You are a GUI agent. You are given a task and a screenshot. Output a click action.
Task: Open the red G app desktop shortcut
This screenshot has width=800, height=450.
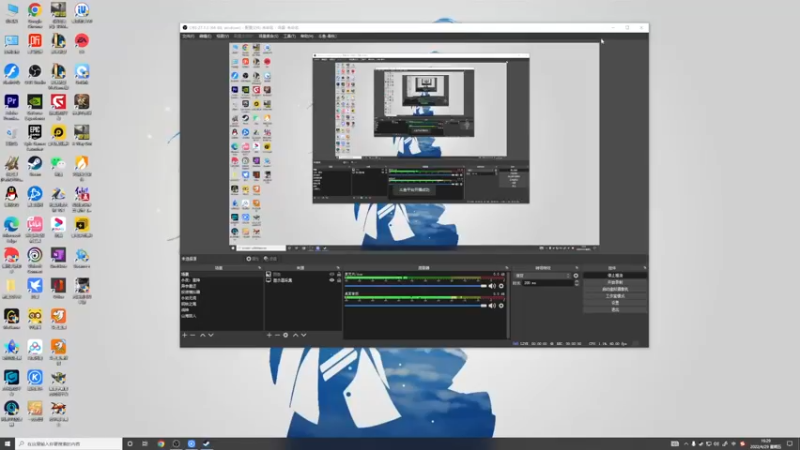click(58, 105)
